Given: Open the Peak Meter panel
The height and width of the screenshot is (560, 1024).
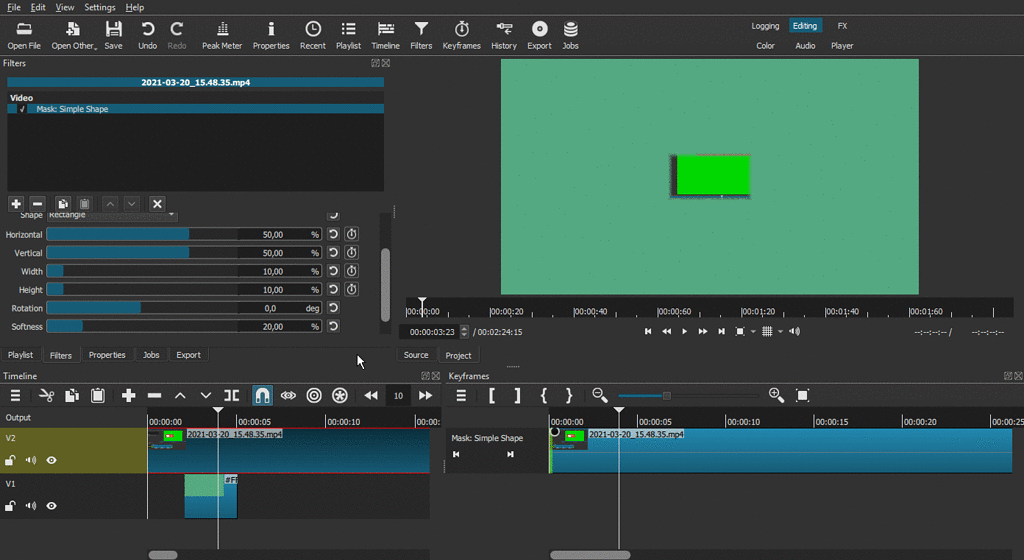Looking at the screenshot, I should 222,35.
